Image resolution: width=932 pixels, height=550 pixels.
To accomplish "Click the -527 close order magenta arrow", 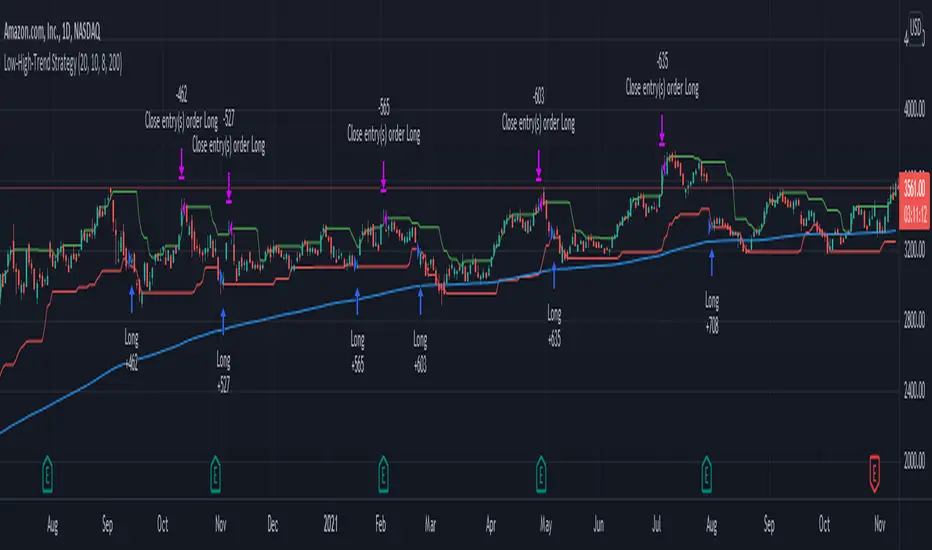I will tap(229, 188).
